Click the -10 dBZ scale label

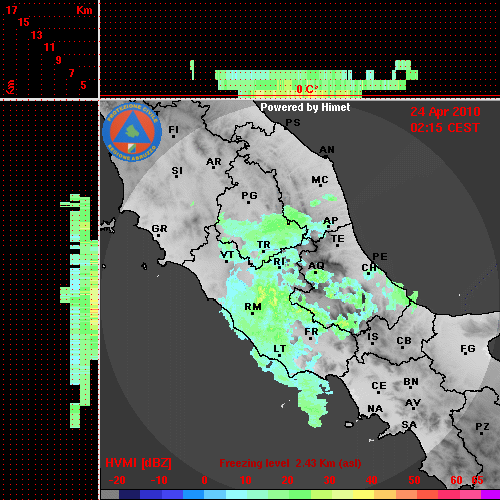[x=159, y=480]
